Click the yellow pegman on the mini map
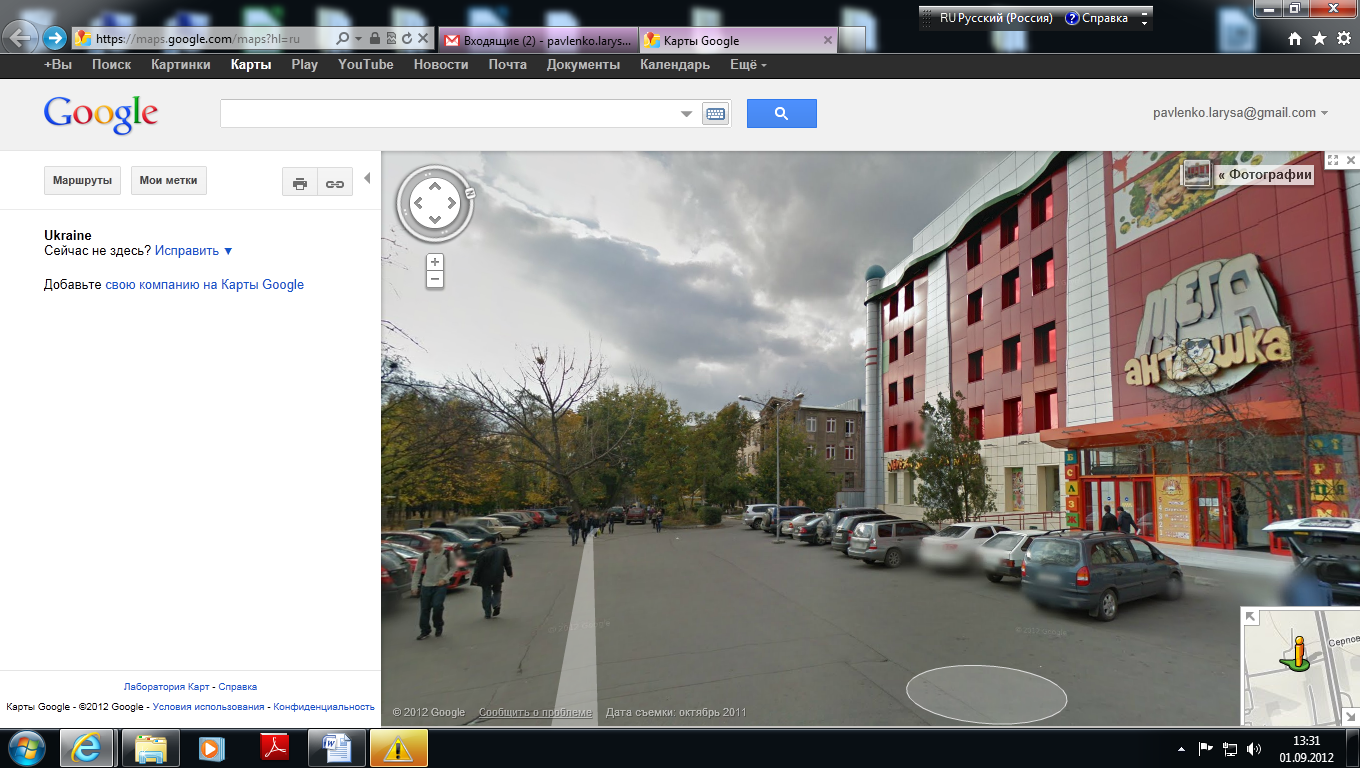The height and width of the screenshot is (768, 1360). click(x=1297, y=653)
